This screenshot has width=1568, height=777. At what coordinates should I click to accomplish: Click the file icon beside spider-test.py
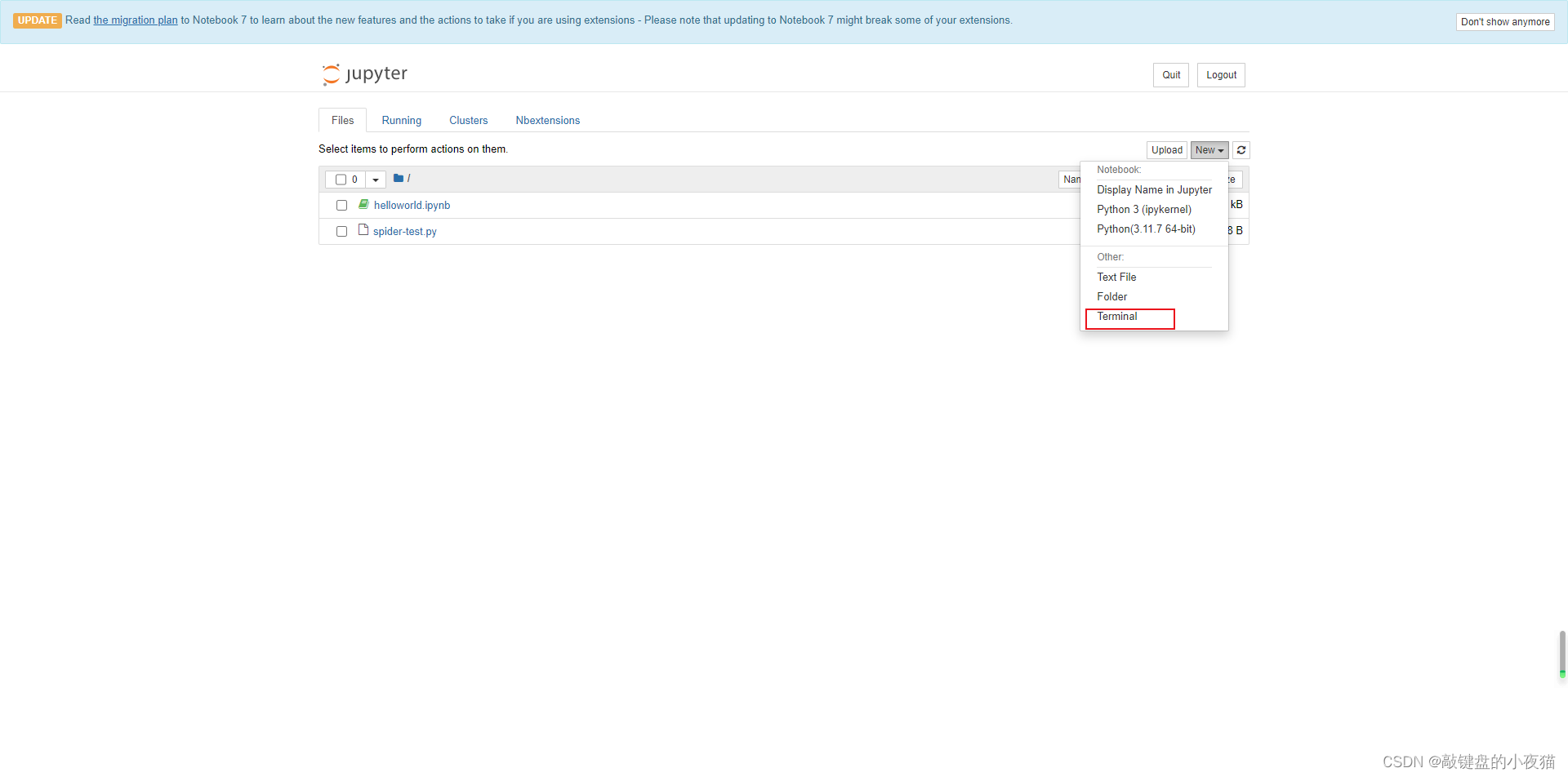point(363,230)
